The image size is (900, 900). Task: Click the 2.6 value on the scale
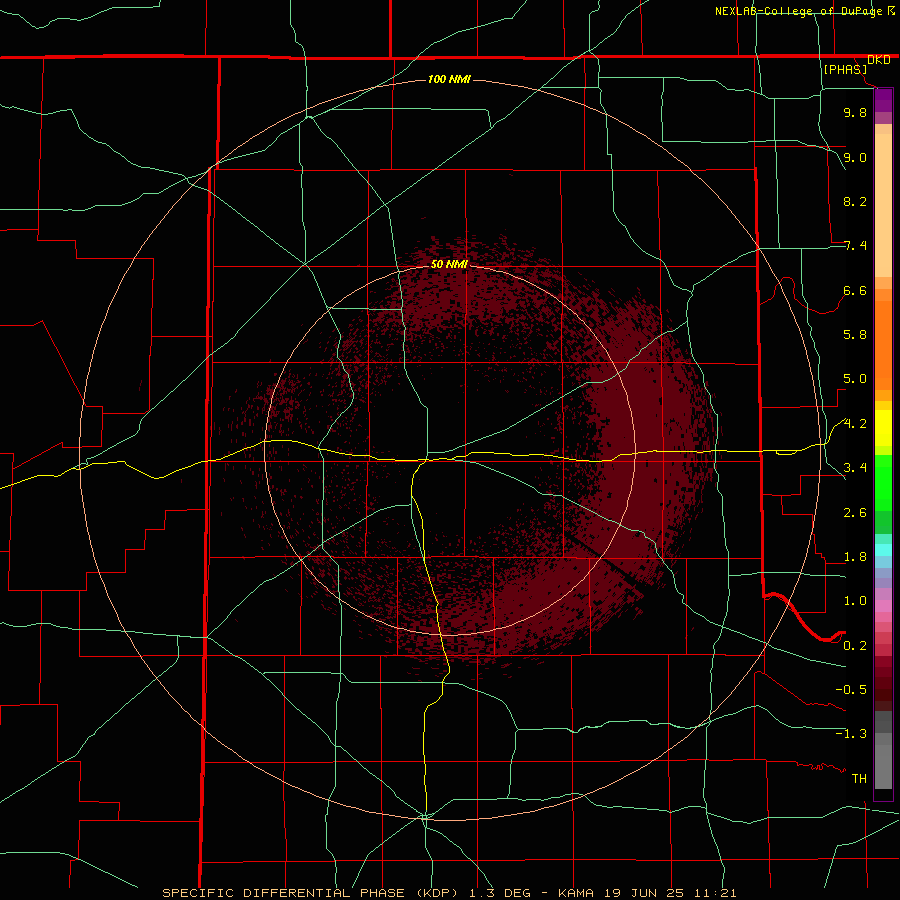855,513
